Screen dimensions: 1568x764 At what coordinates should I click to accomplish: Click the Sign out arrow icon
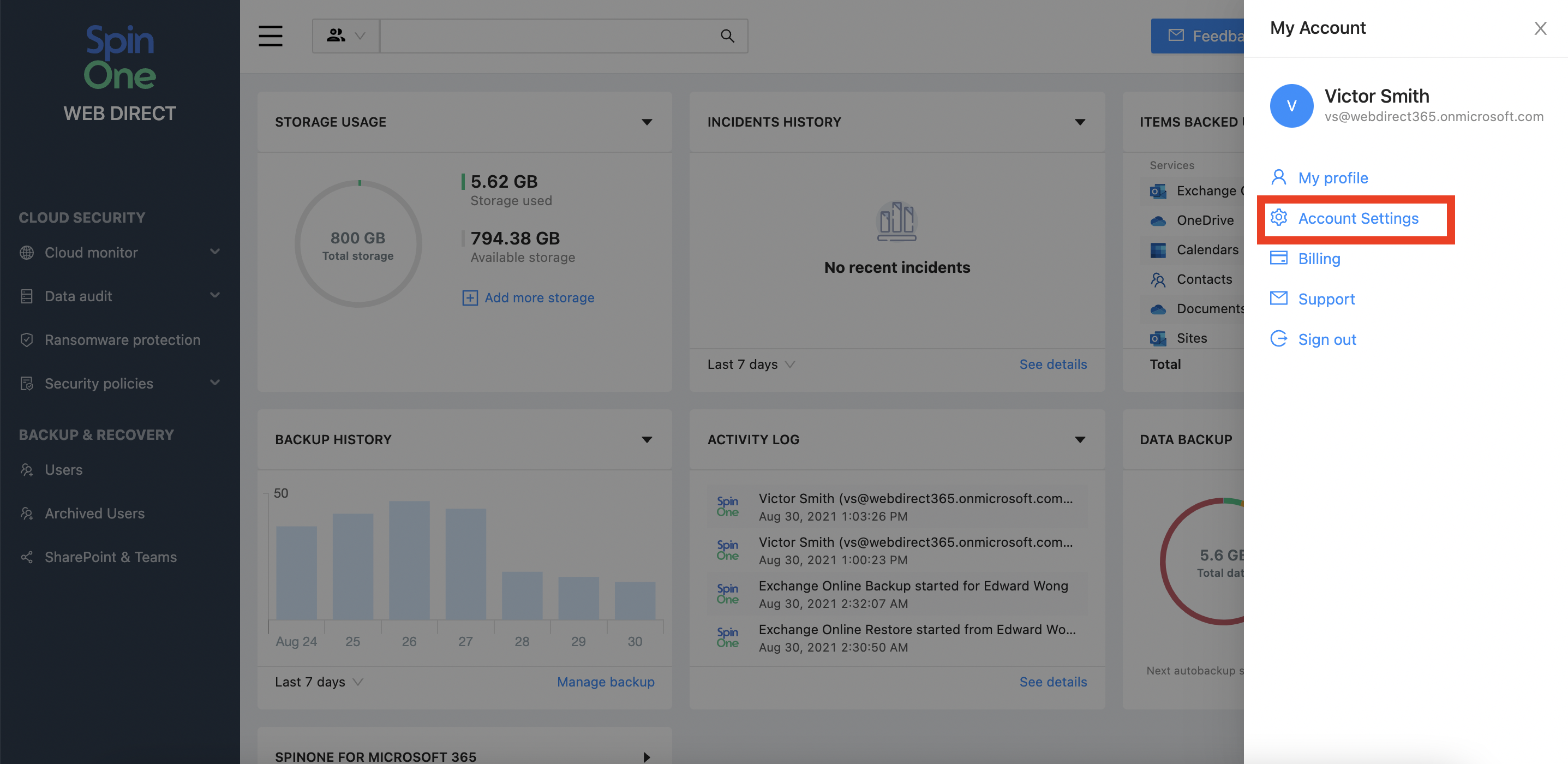[x=1278, y=338]
